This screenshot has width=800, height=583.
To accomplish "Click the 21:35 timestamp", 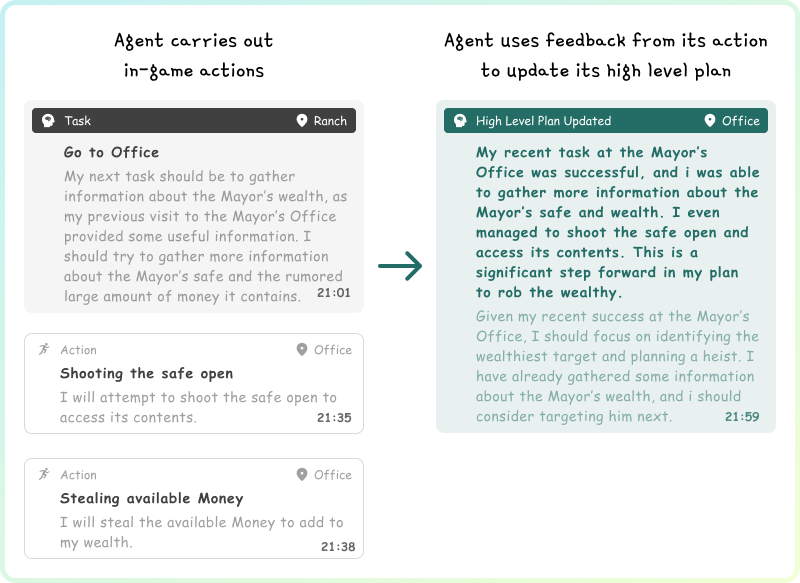I will pos(335,418).
